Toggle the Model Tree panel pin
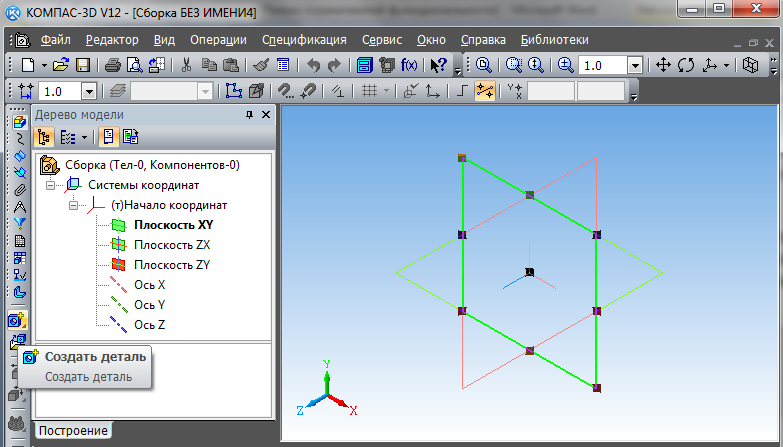 pyautogui.click(x=249, y=115)
